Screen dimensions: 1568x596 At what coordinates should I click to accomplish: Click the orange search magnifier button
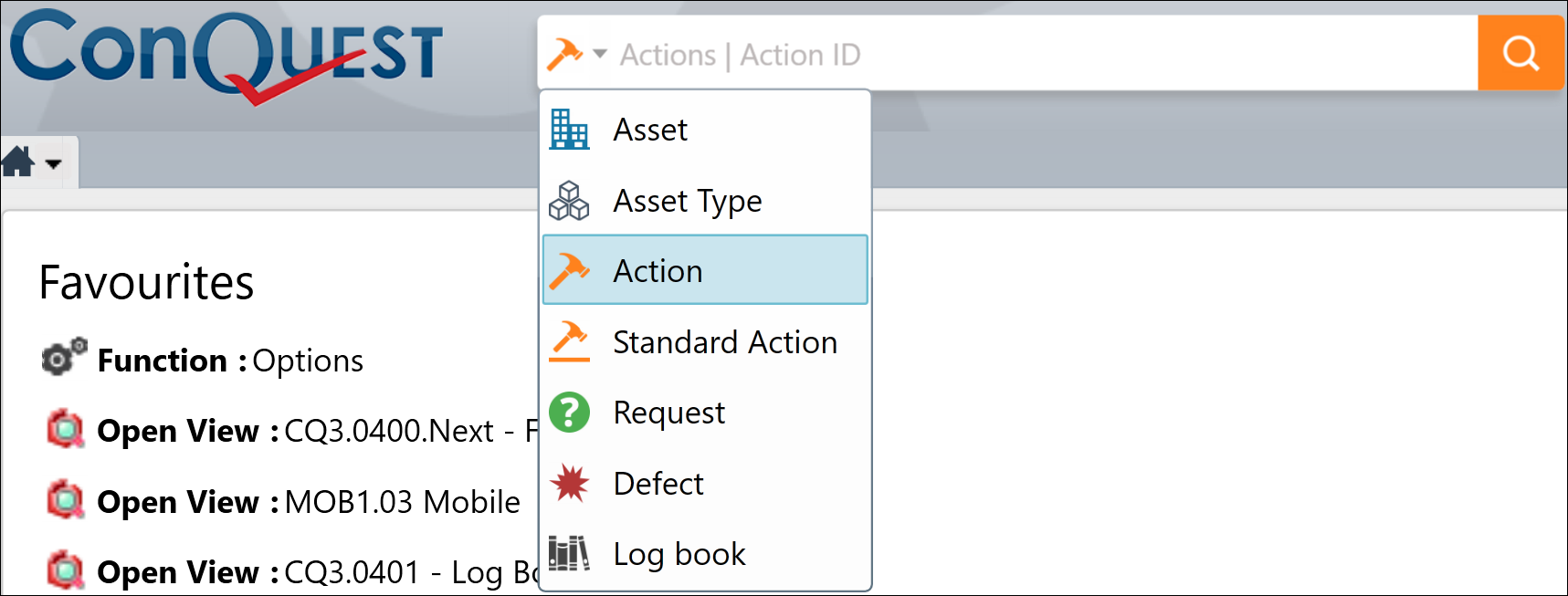[1521, 53]
